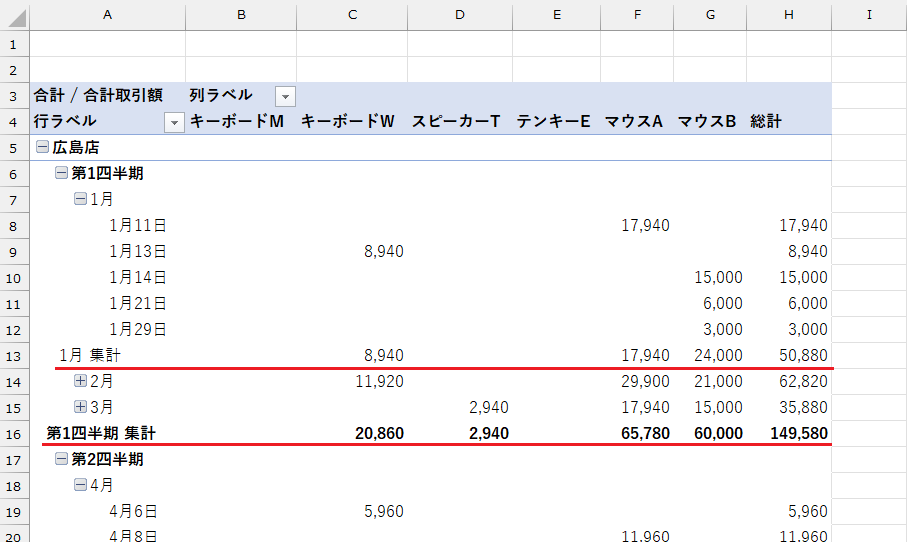Select row 16 header
The height and width of the screenshot is (542, 907).
[x=14, y=434]
